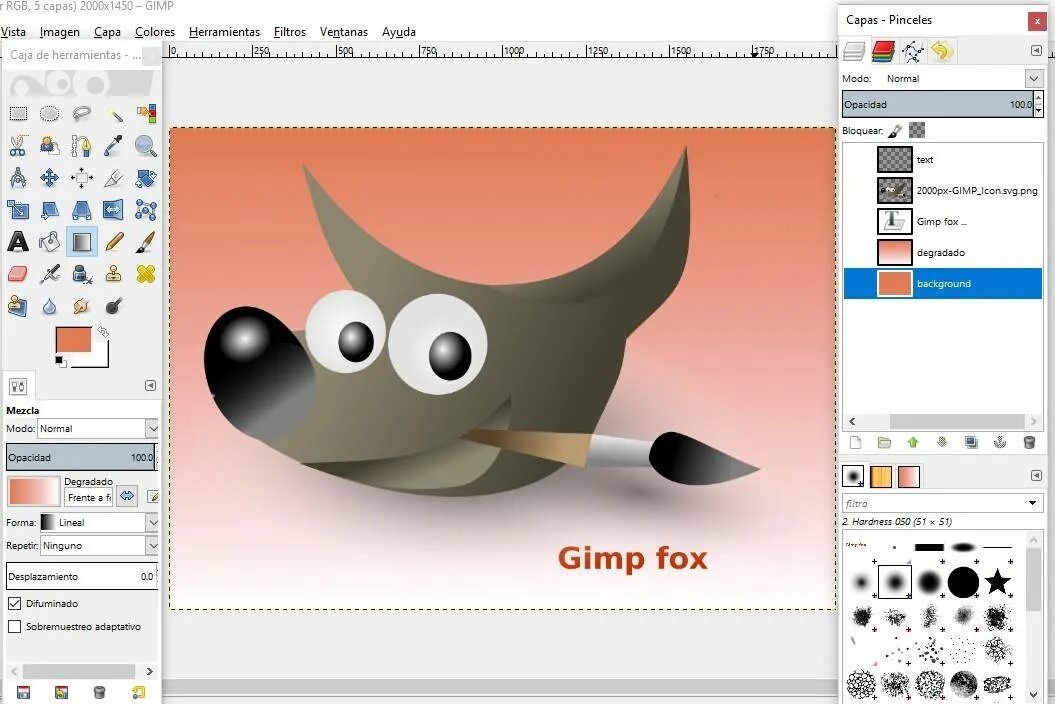Viewport: 1055px width, 704px height.
Task: Select the Pencil tool
Action: pyautogui.click(x=114, y=242)
